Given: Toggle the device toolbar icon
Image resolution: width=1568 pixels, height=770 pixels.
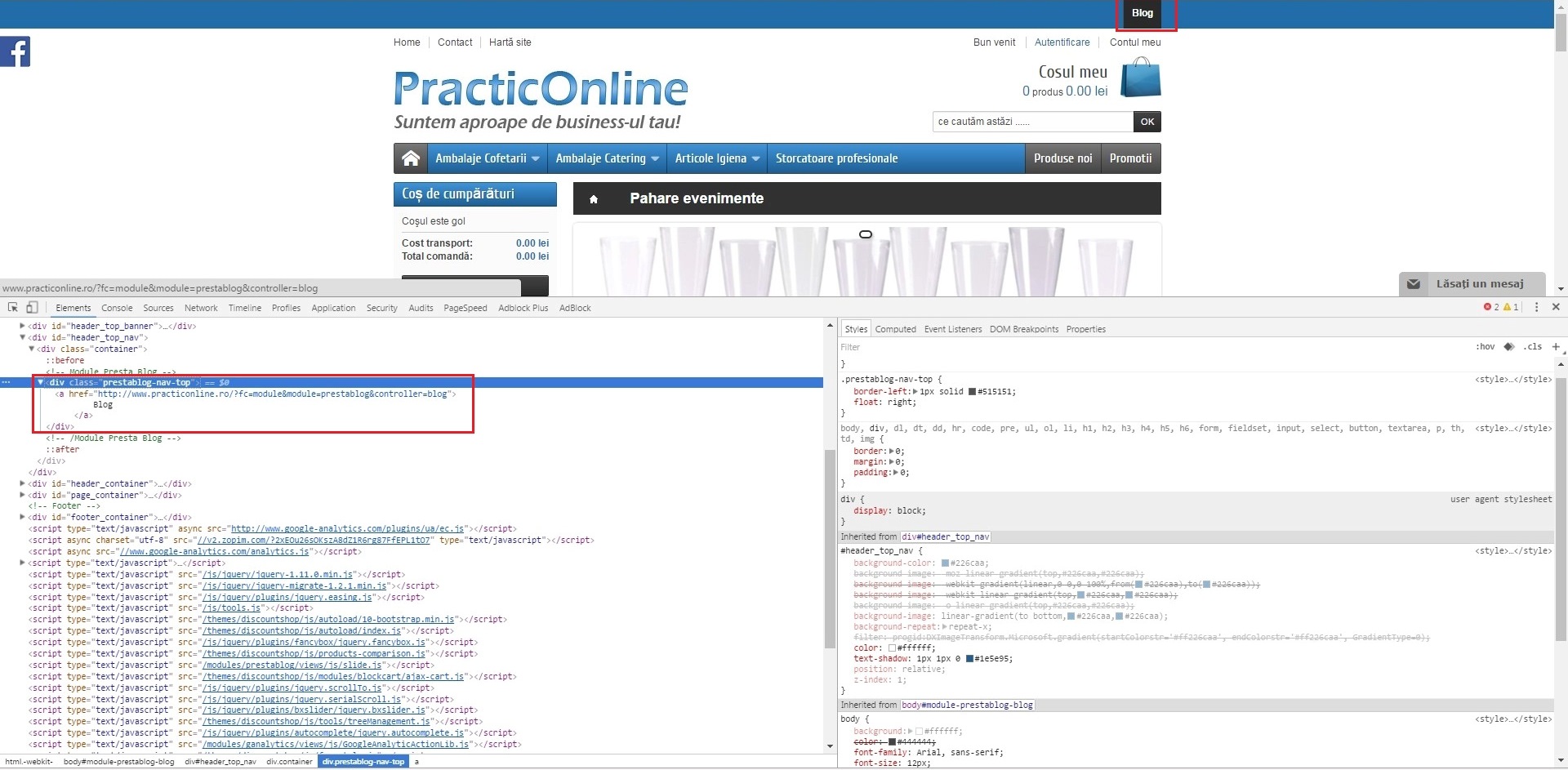Looking at the screenshot, I should point(32,307).
